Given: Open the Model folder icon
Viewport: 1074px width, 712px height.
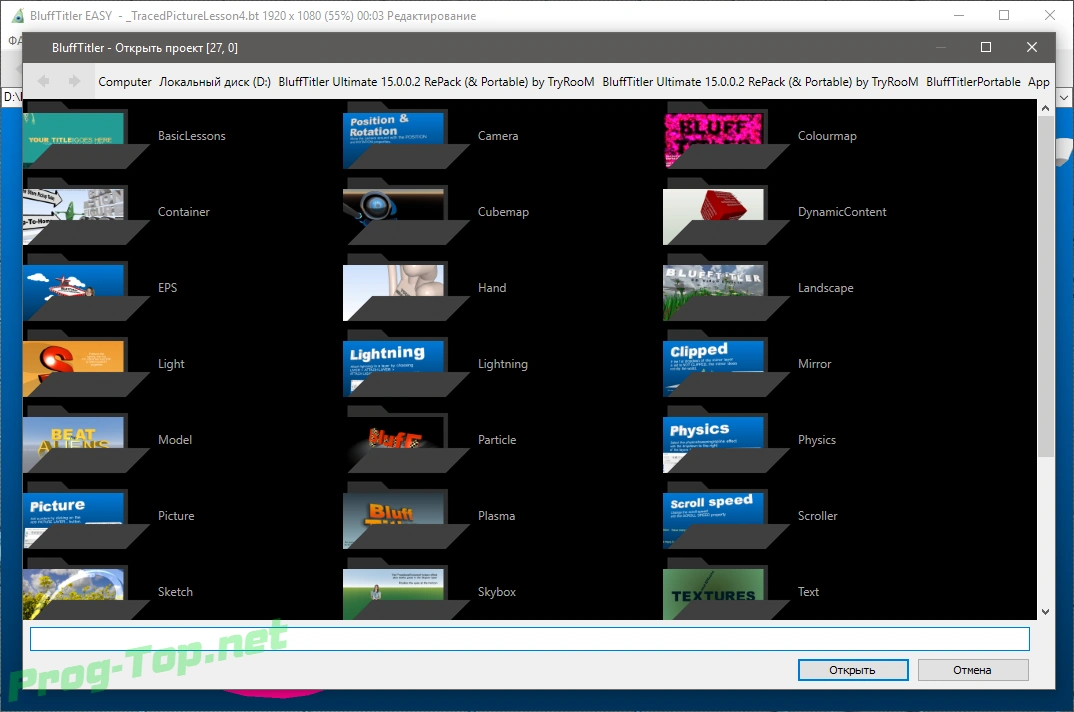Looking at the screenshot, I should (x=86, y=439).
